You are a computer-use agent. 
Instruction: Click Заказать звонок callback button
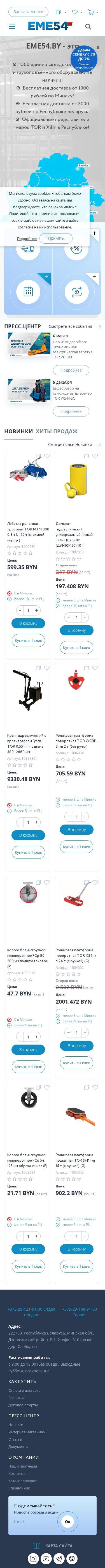click(x=29, y=12)
